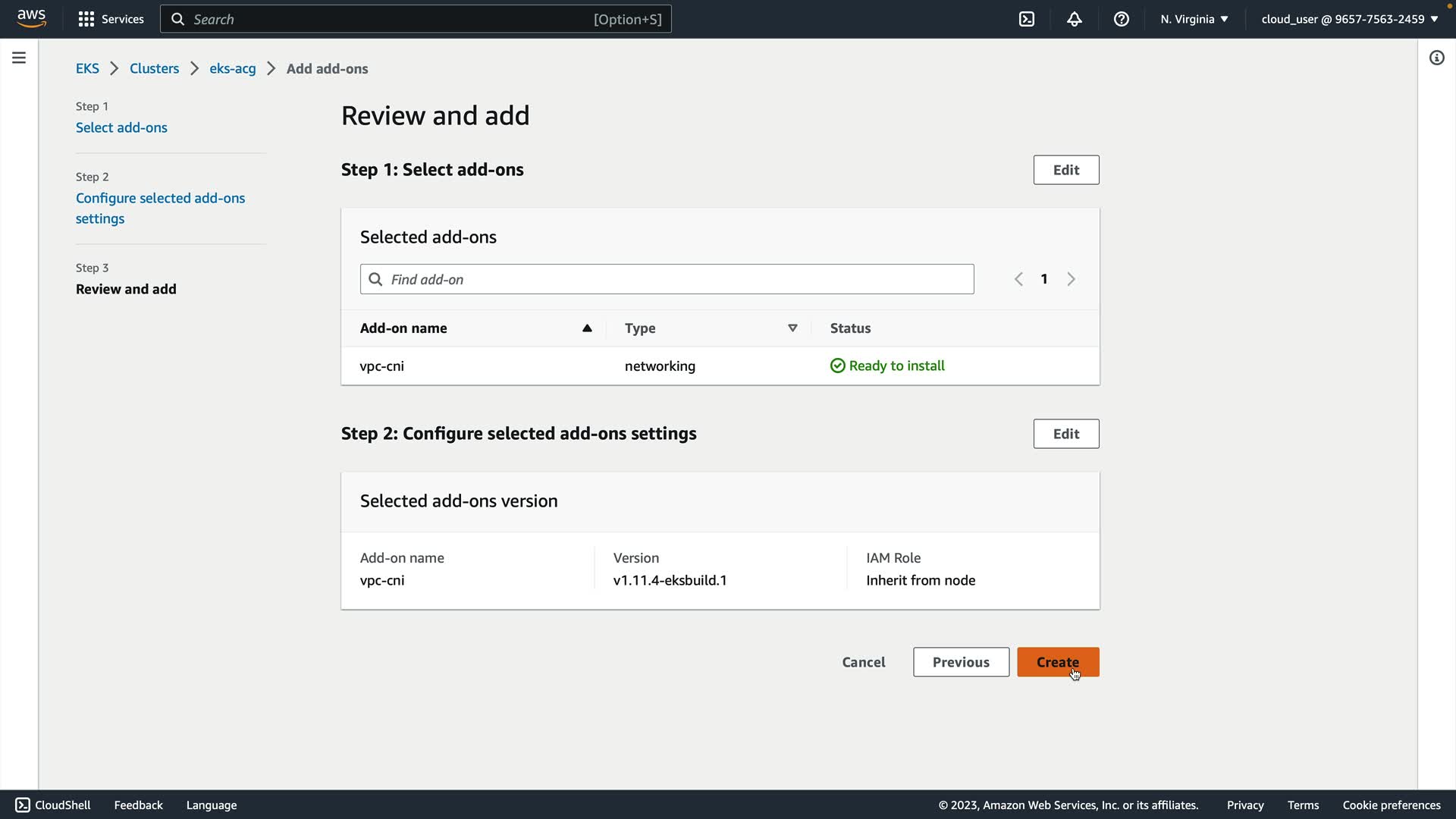Open the info panel icon
This screenshot has height=819, width=1456.
point(1436,58)
